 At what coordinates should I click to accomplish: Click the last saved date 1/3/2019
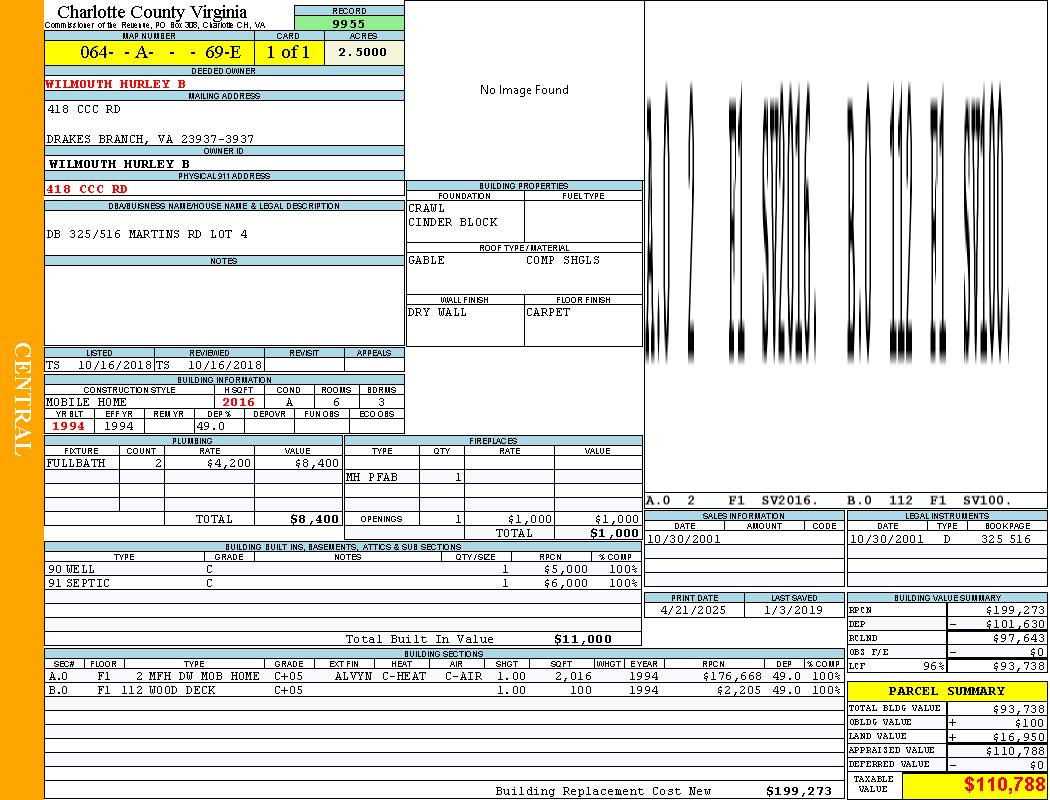pos(795,611)
